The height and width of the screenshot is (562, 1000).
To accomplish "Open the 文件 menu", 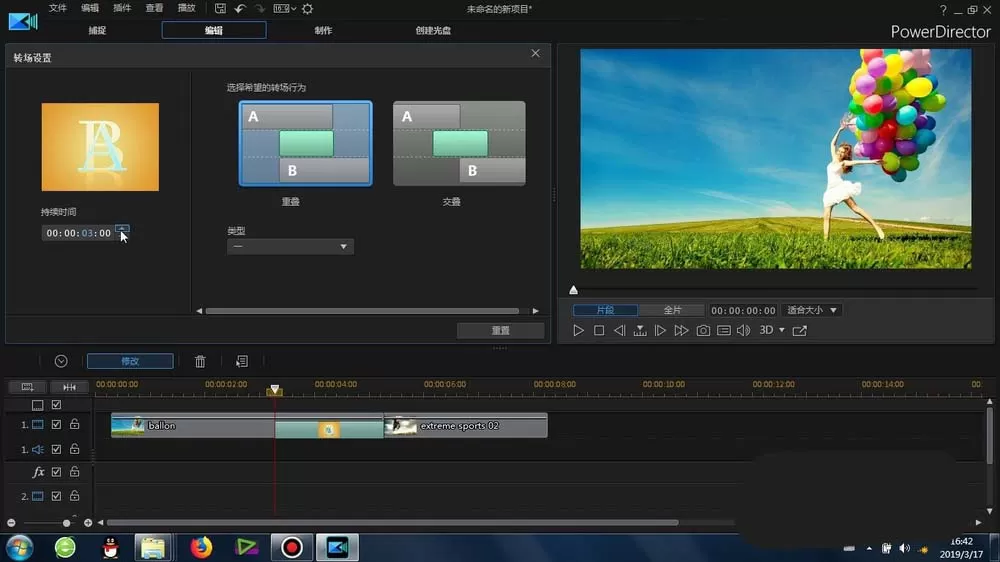I will (x=57, y=8).
